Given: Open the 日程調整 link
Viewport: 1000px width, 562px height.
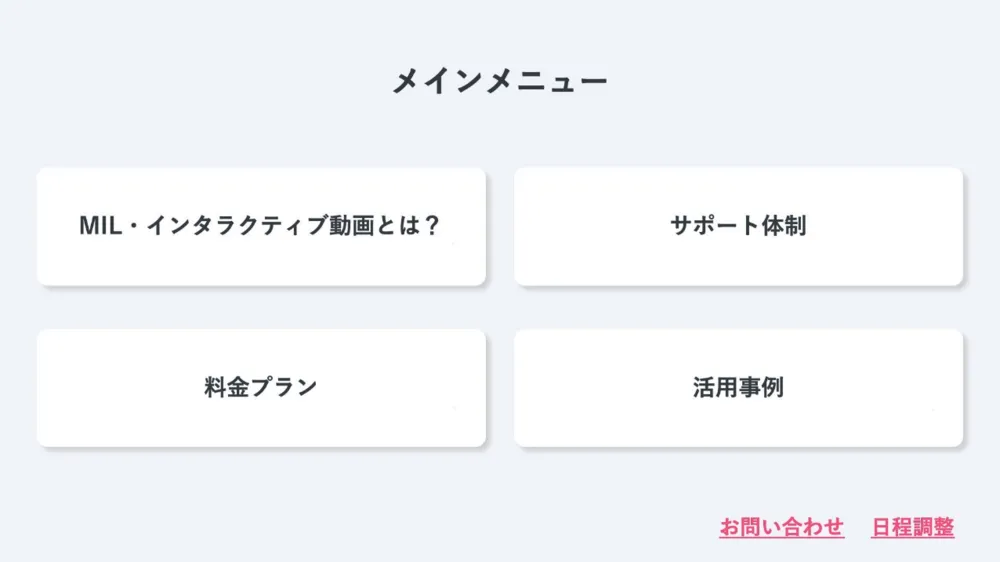Looking at the screenshot, I should click(912, 528).
